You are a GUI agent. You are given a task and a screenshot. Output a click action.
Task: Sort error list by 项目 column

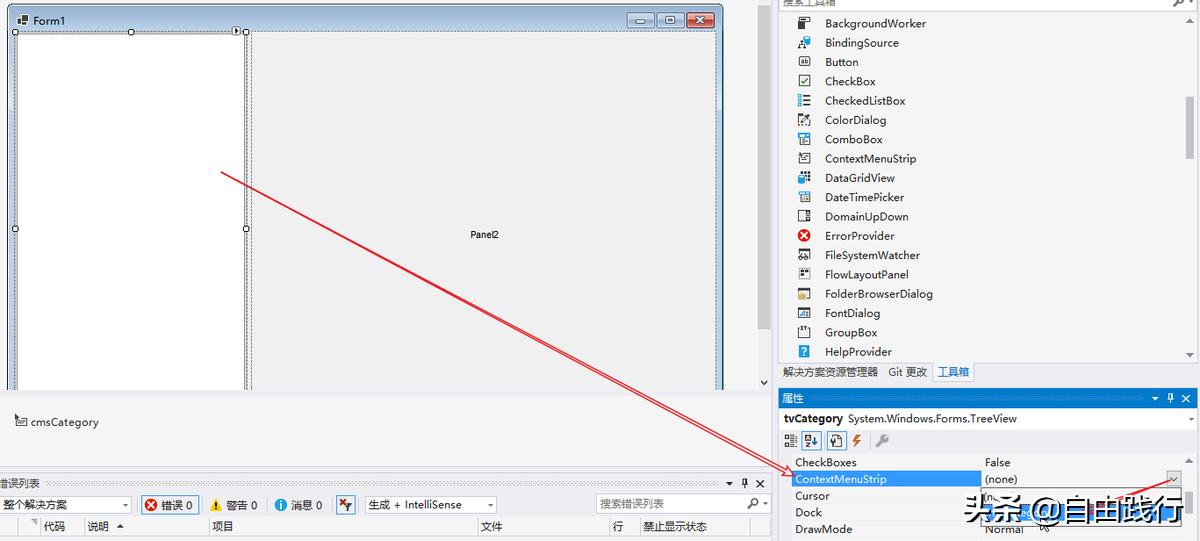click(x=343, y=526)
